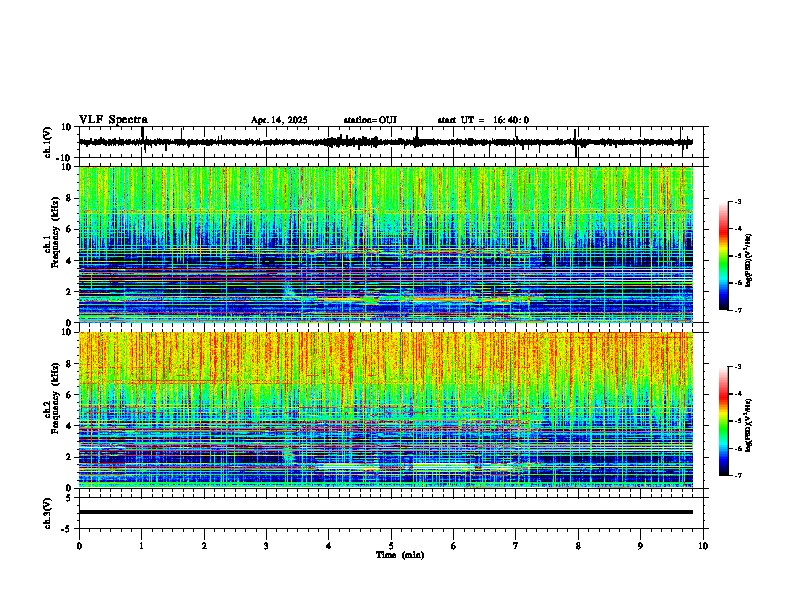Click the log(PSD) label beside ch.2 color bar

click(749, 425)
